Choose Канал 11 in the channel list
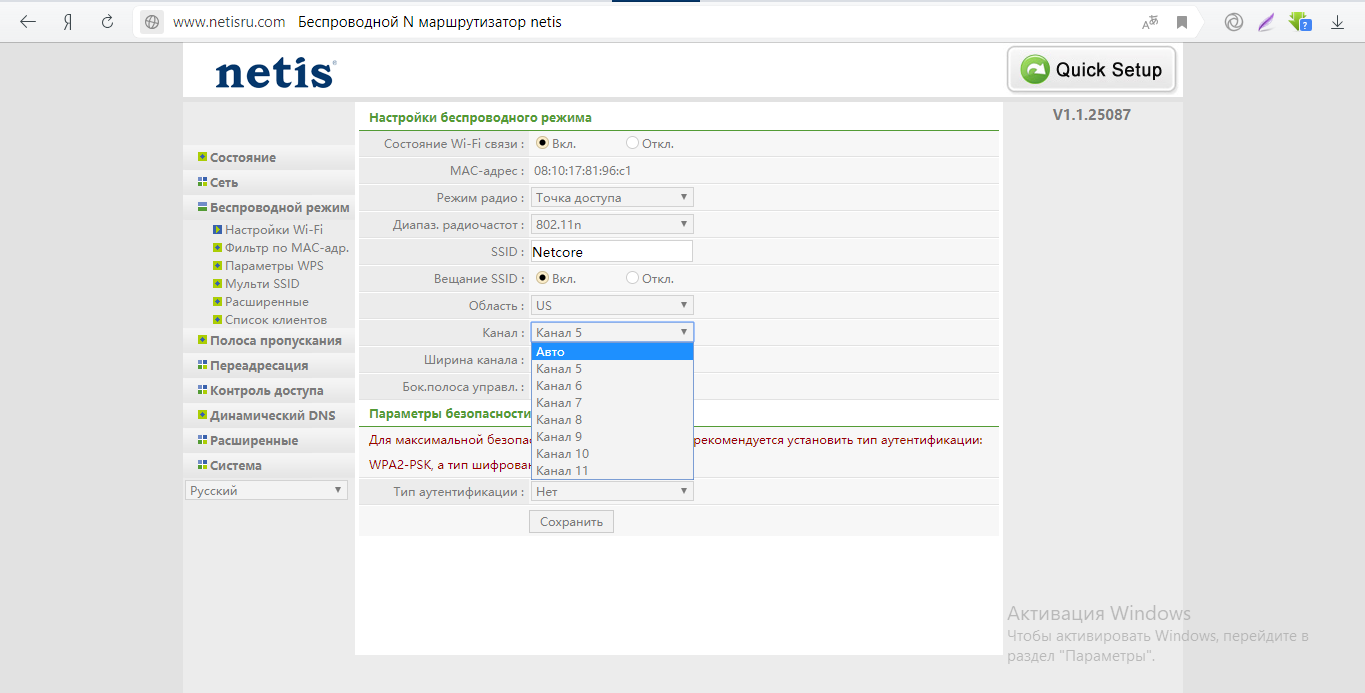Image resolution: width=1365 pixels, height=693 pixels. click(612, 471)
